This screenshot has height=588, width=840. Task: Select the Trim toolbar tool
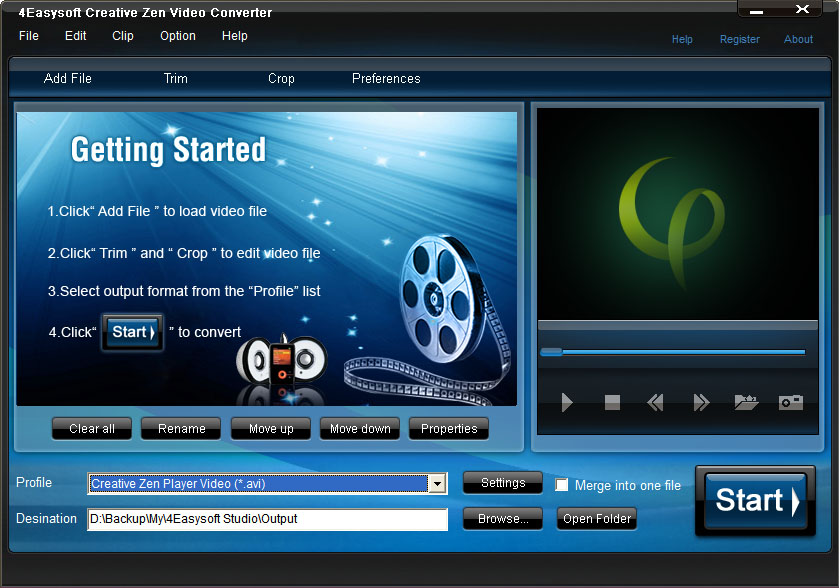(176, 79)
